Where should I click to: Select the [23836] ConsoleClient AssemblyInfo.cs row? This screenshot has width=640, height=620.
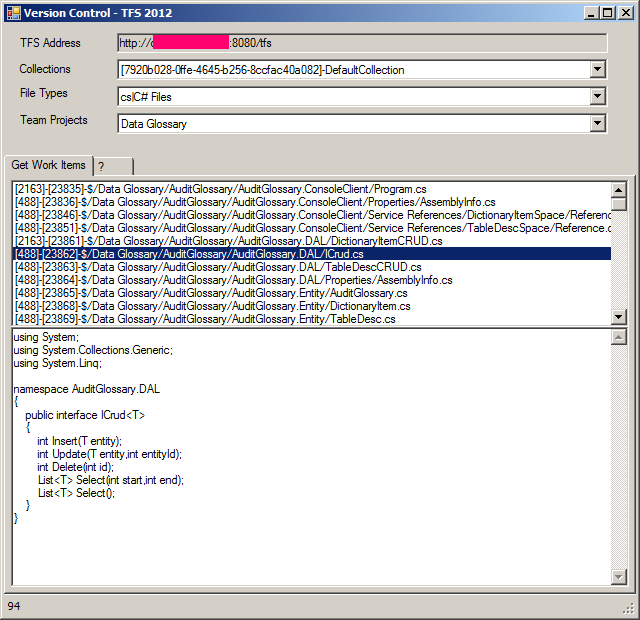(312, 202)
